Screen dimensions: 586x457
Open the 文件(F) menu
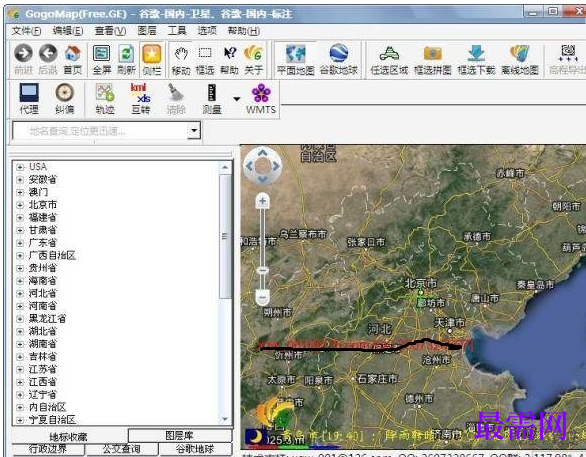click(x=26, y=31)
